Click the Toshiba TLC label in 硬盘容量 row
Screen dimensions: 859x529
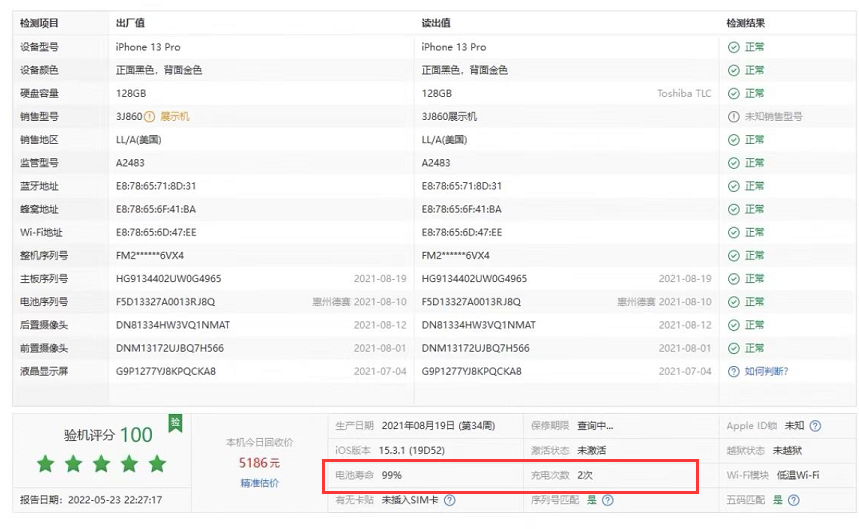pyautogui.click(x=684, y=94)
